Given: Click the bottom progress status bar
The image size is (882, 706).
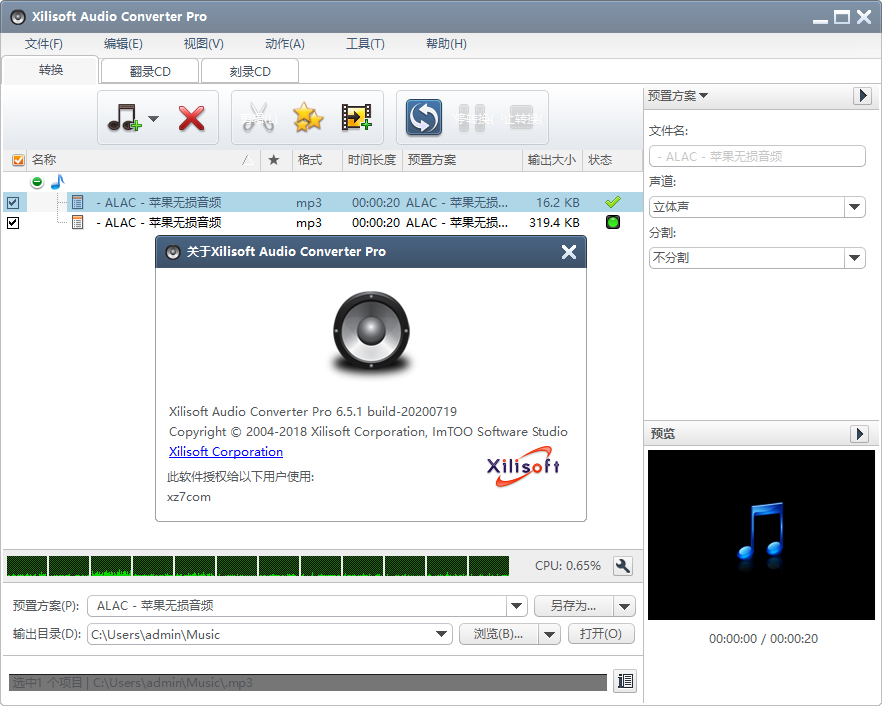Looking at the screenshot, I should click(x=308, y=682).
